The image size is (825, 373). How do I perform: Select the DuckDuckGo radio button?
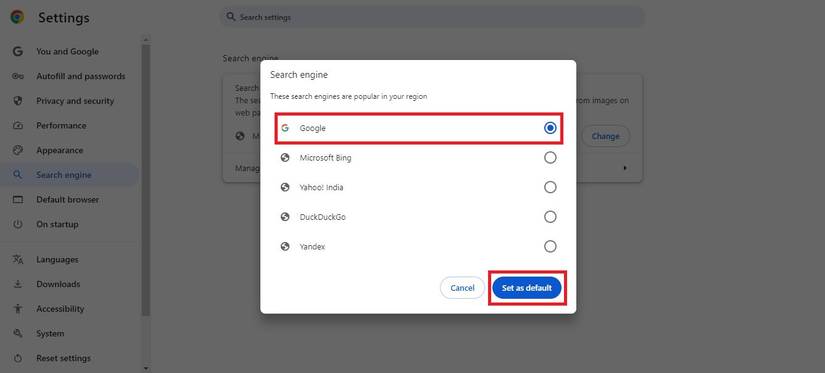(550, 217)
